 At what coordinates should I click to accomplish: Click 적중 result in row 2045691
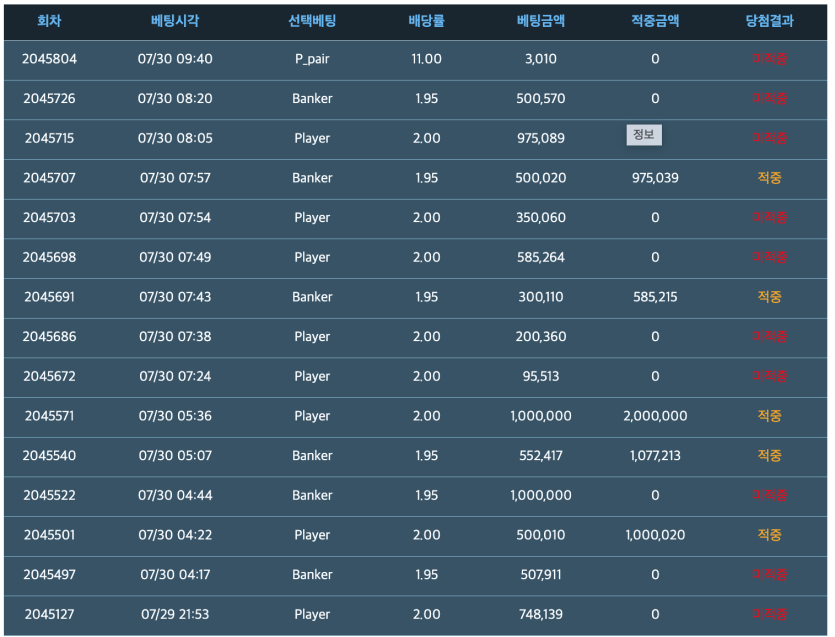click(x=769, y=297)
